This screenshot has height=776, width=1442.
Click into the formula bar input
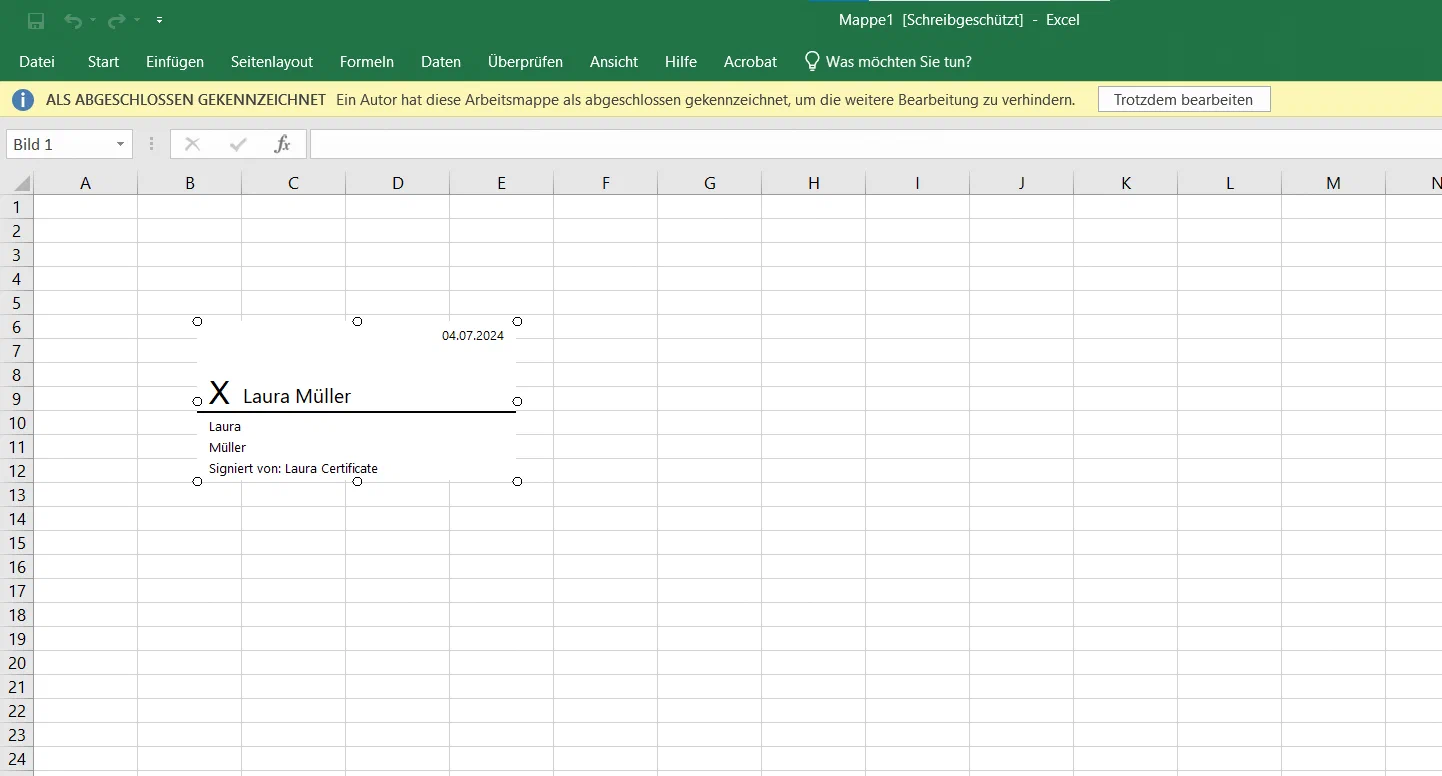click(875, 144)
